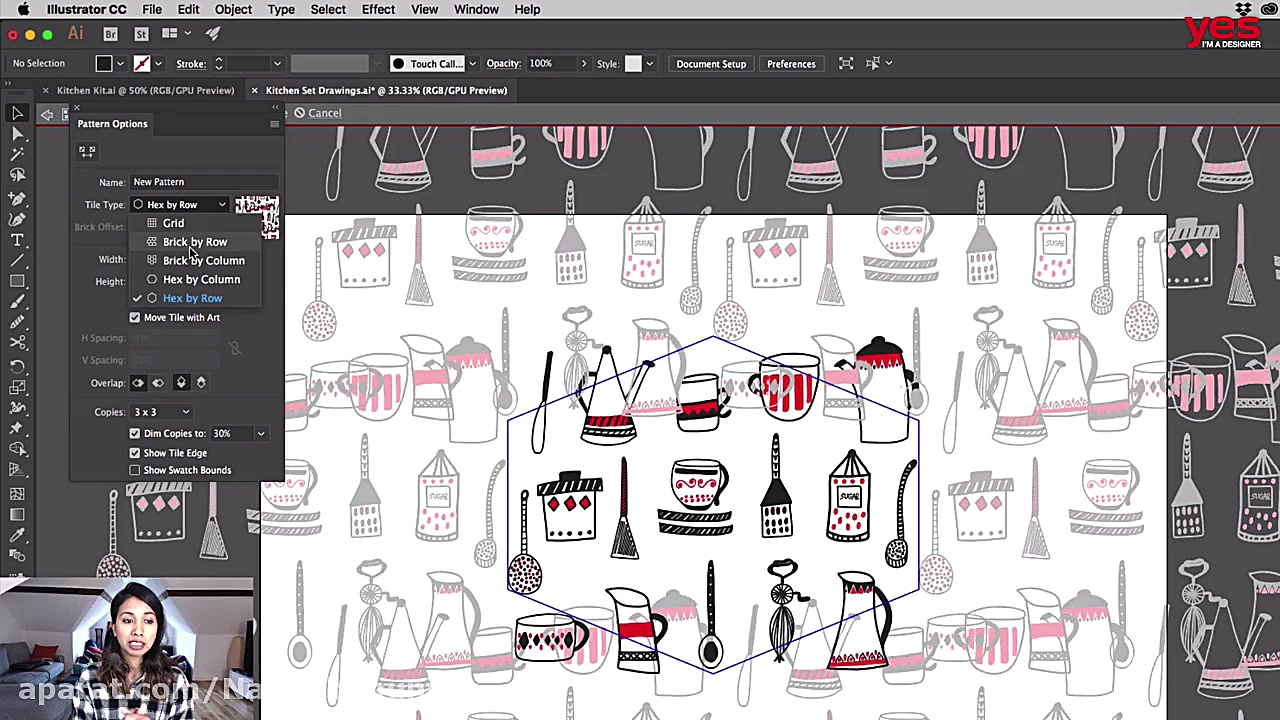Image resolution: width=1280 pixels, height=720 pixels.
Task: Select the Type tool
Action: point(17,240)
